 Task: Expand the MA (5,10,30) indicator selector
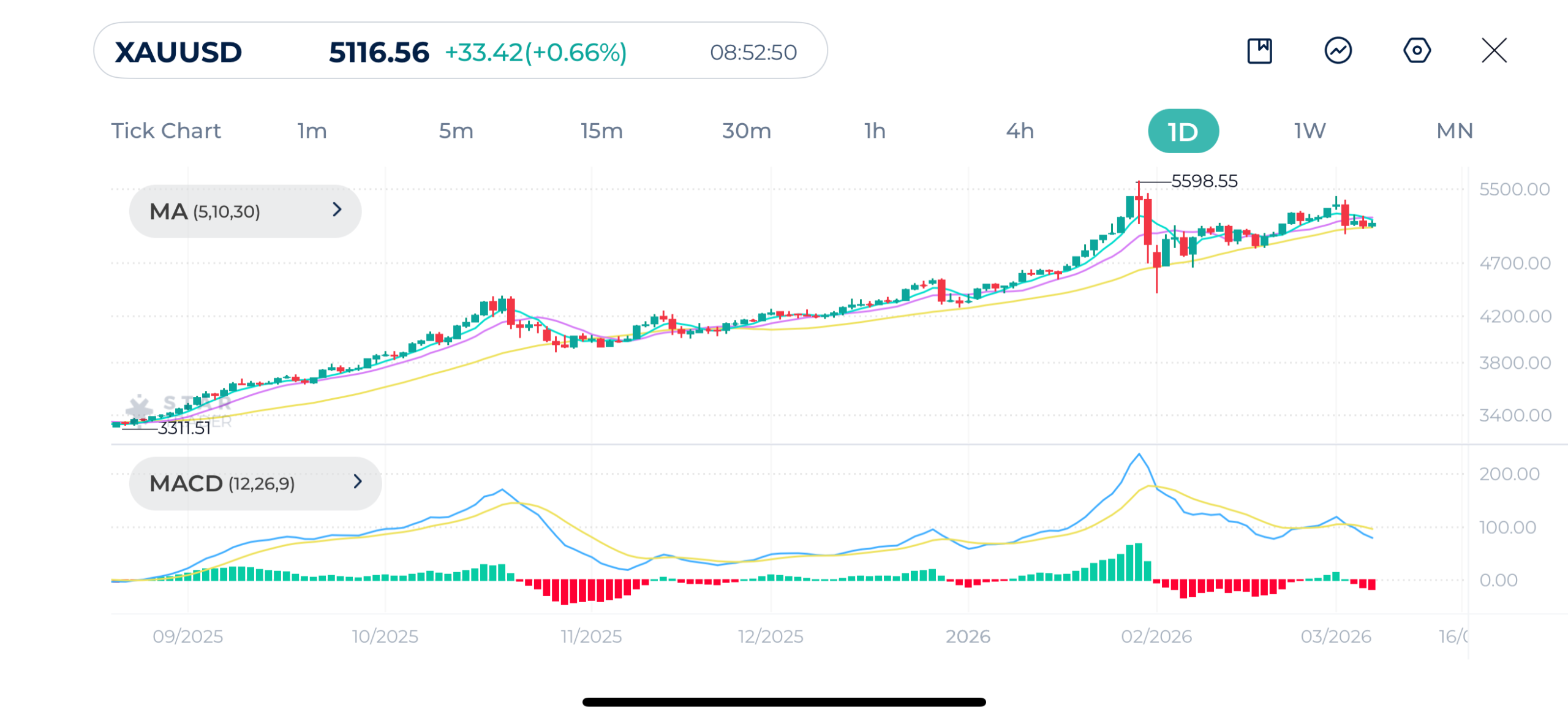tap(244, 211)
